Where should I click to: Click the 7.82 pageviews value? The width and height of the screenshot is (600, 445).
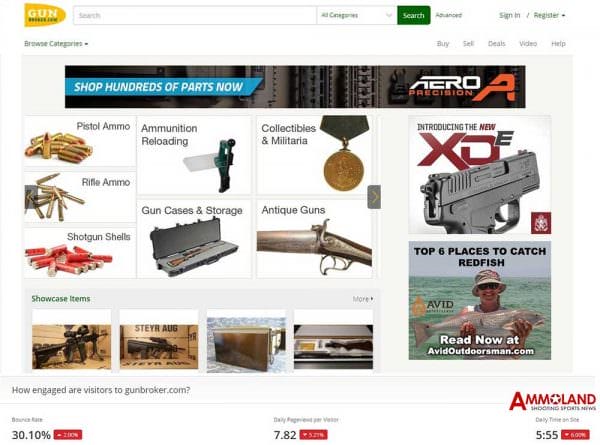click(285, 435)
